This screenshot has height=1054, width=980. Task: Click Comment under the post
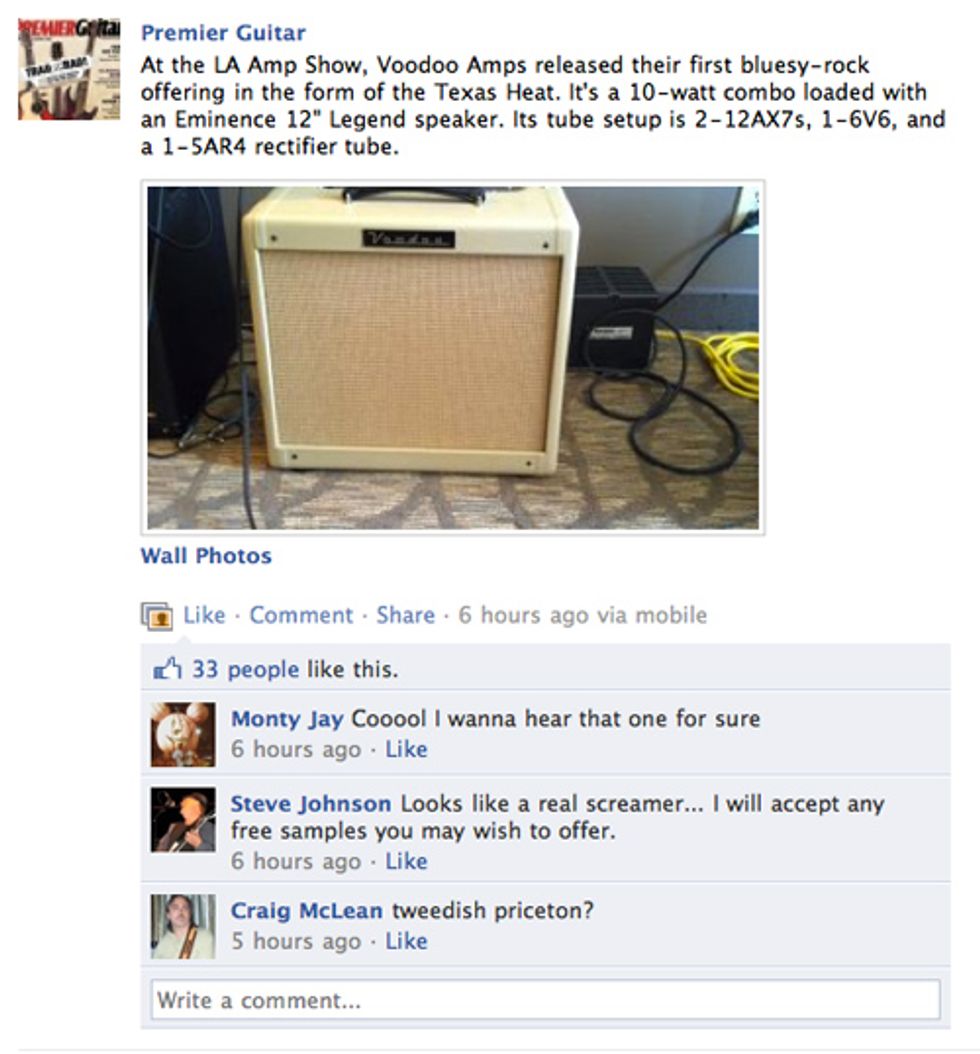pos(301,615)
